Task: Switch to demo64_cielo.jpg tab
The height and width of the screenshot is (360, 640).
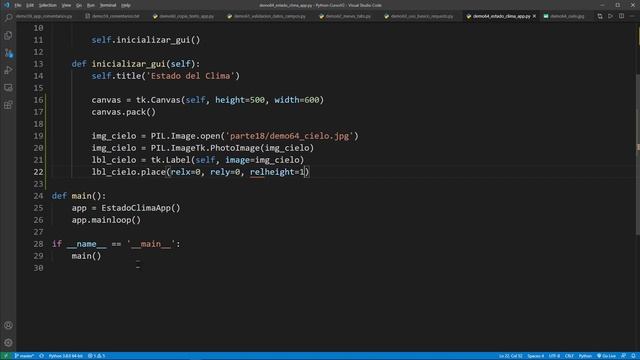Action: (564, 16)
